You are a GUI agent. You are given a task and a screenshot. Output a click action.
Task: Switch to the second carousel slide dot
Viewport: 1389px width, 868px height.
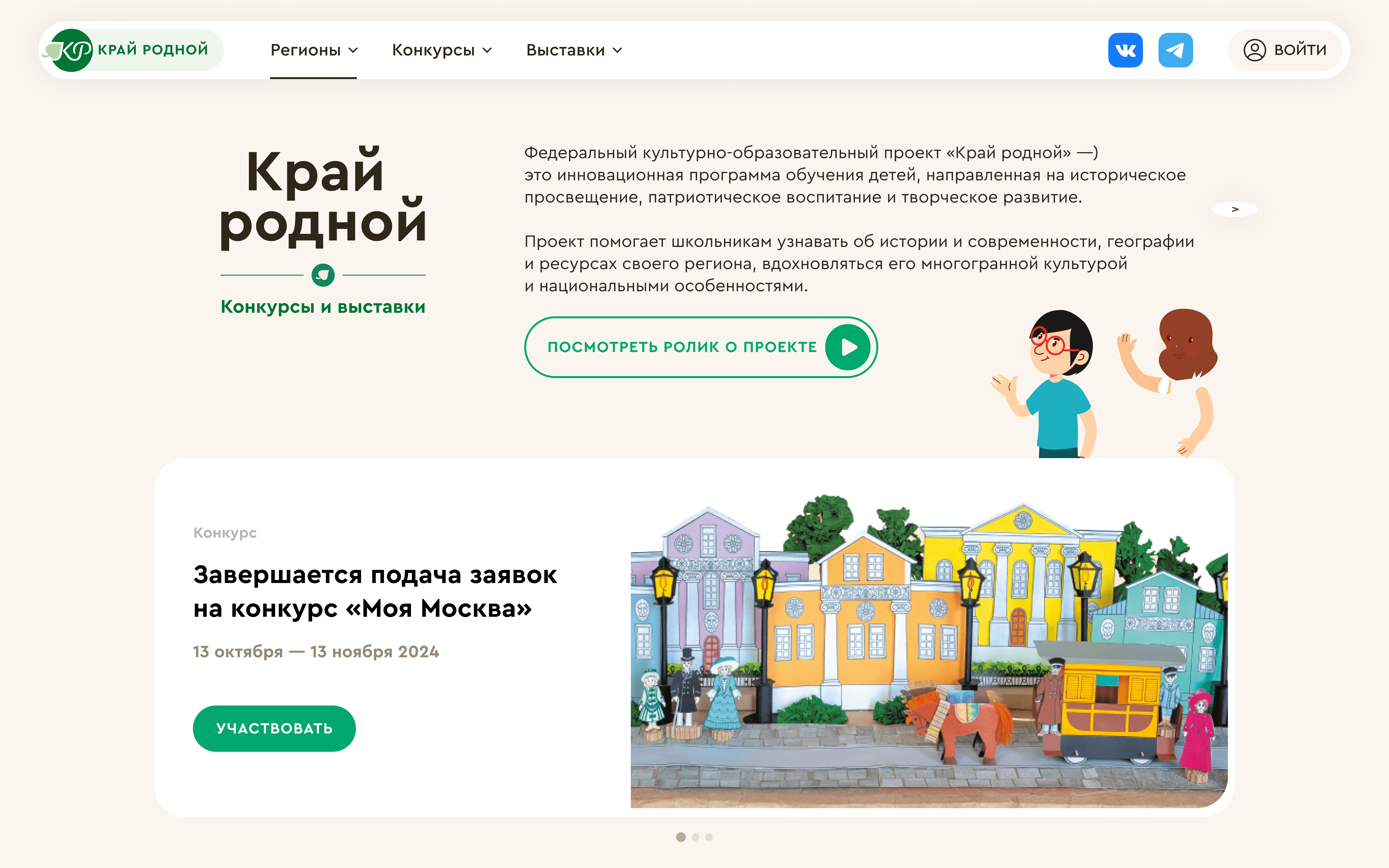tap(695, 837)
